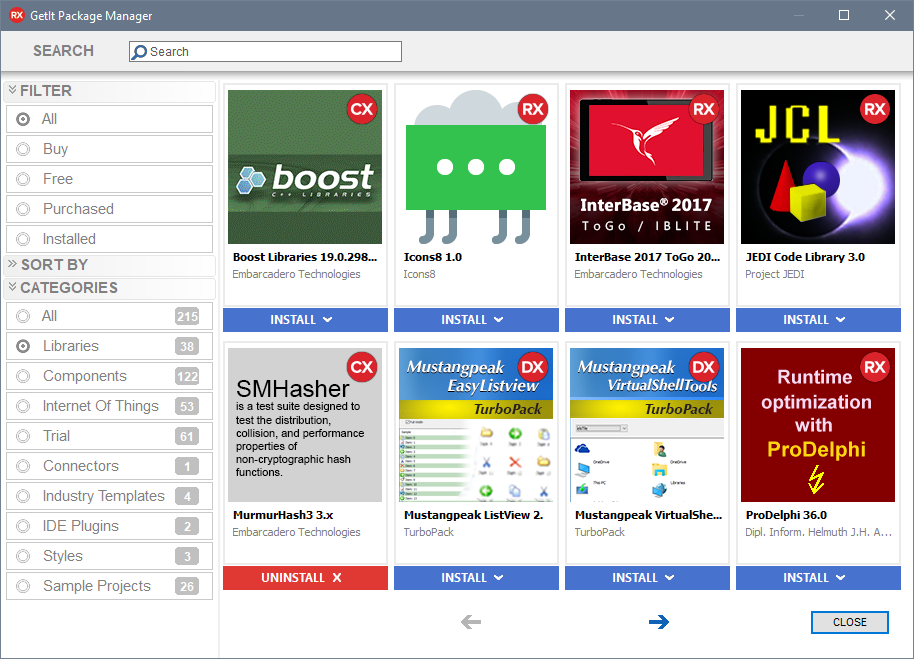Select the Buy filter option
914x659 pixels.
coord(110,149)
